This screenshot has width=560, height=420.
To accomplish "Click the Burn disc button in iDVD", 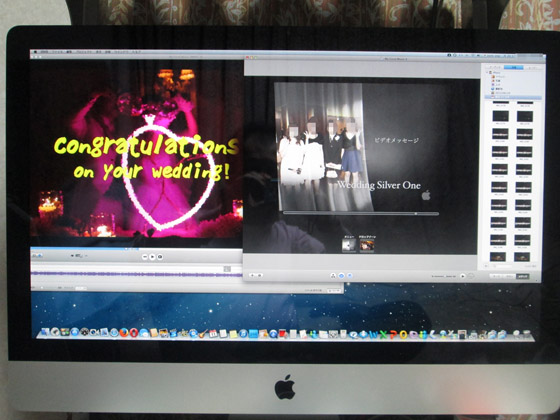I will point(471,276).
